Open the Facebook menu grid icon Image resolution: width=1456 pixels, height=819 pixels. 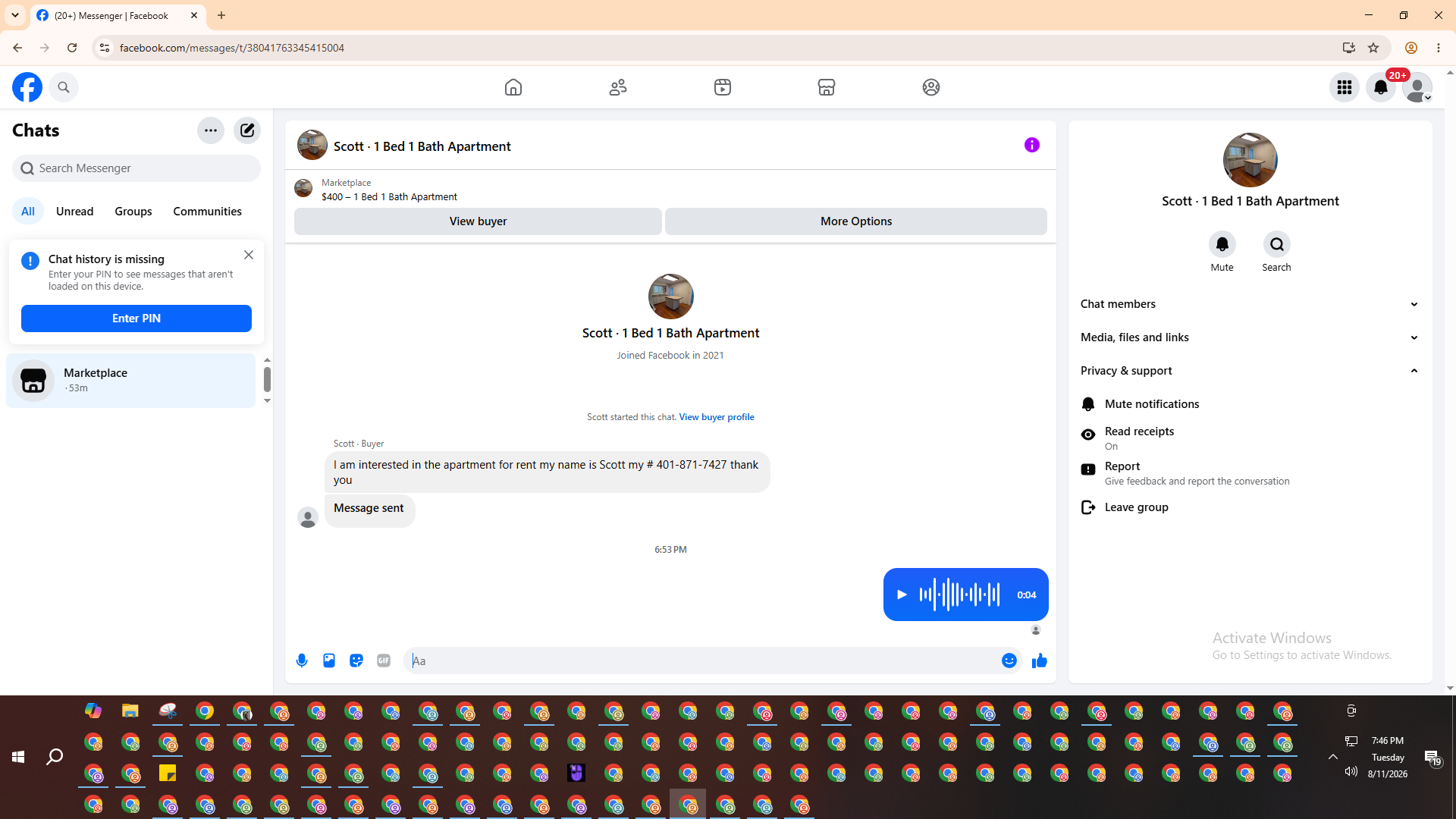pos(1345,87)
